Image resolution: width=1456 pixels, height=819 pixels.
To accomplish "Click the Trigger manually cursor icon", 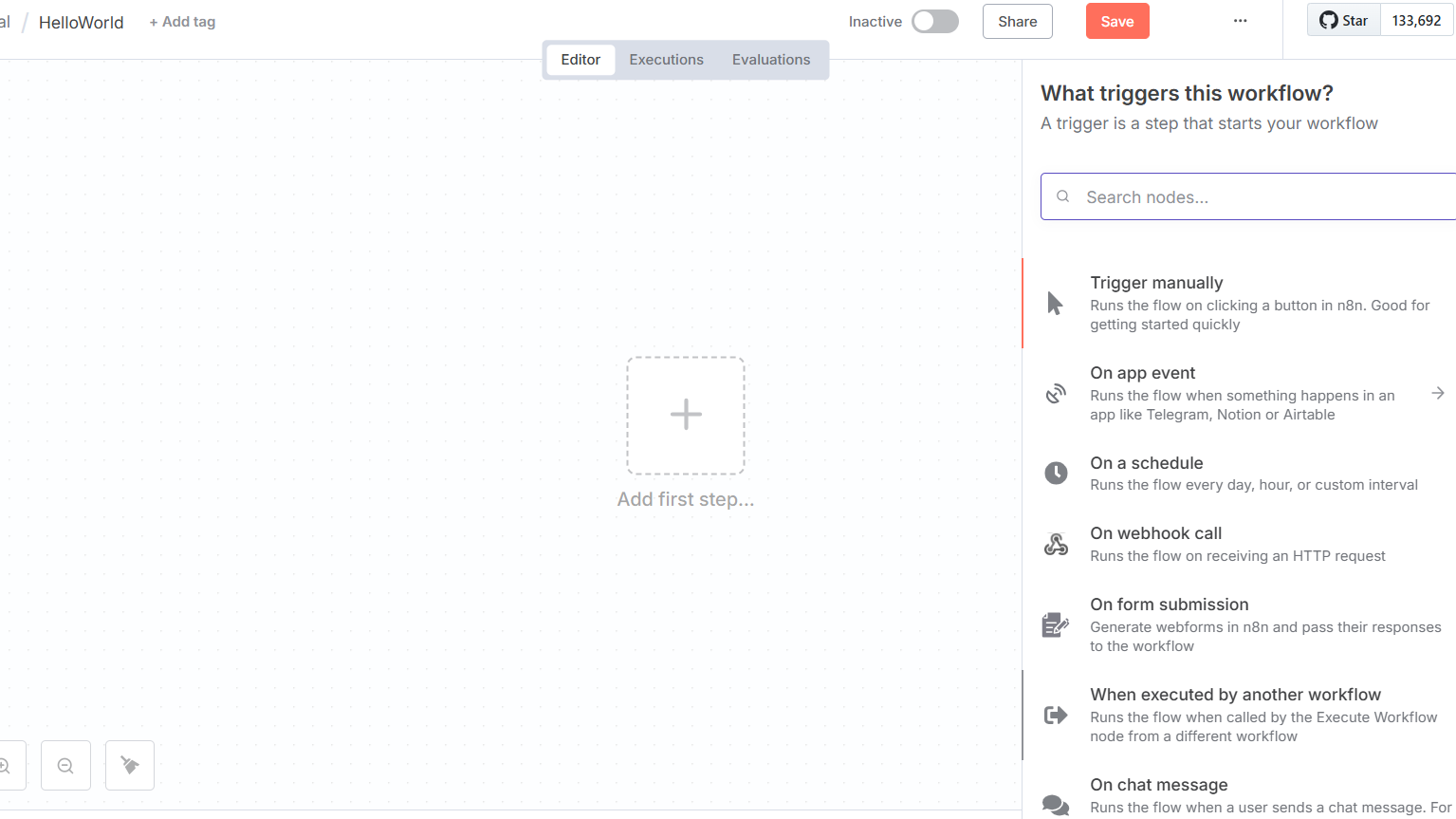I will click(x=1055, y=304).
